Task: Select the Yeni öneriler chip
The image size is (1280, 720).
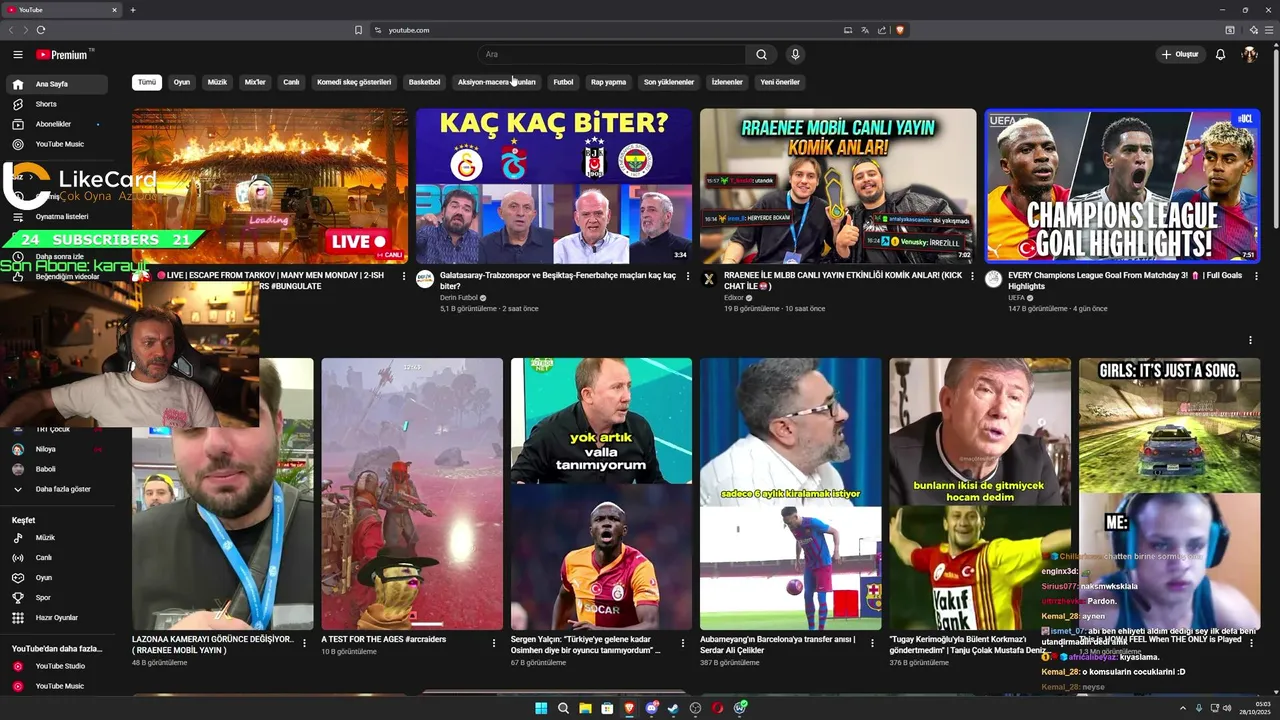Action: [780, 82]
